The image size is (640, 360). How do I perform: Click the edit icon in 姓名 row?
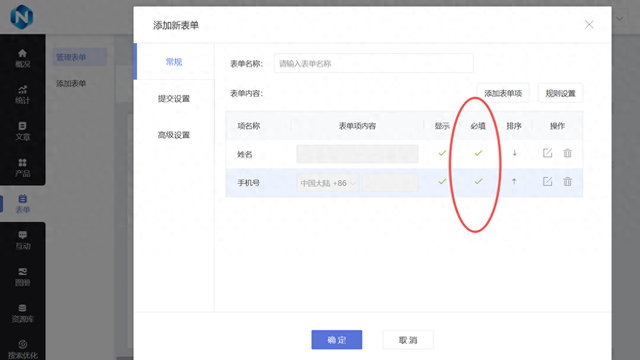(x=547, y=153)
